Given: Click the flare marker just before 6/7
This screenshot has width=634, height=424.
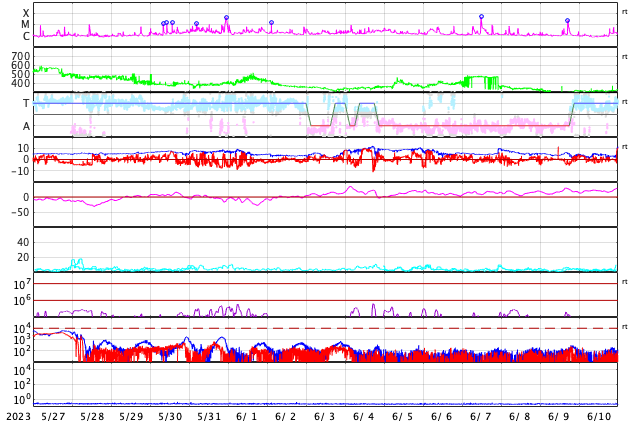Looking at the screenshot, I should (481, 17).
